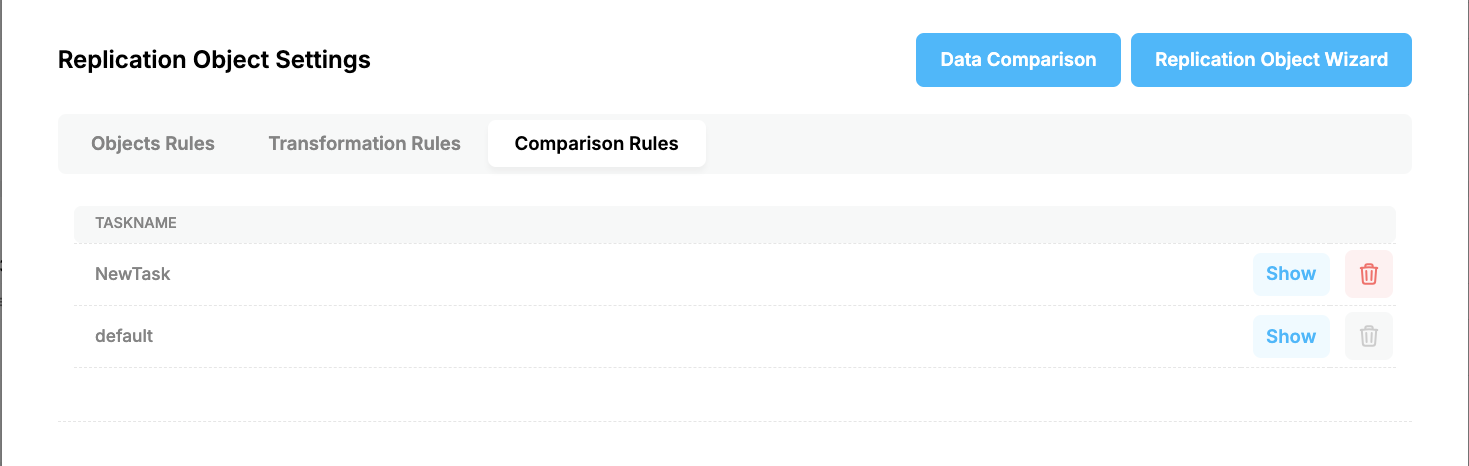This screenshot has width=1469, height=466.
Task: Open the Transformation Rules tab
Action: 364,143
